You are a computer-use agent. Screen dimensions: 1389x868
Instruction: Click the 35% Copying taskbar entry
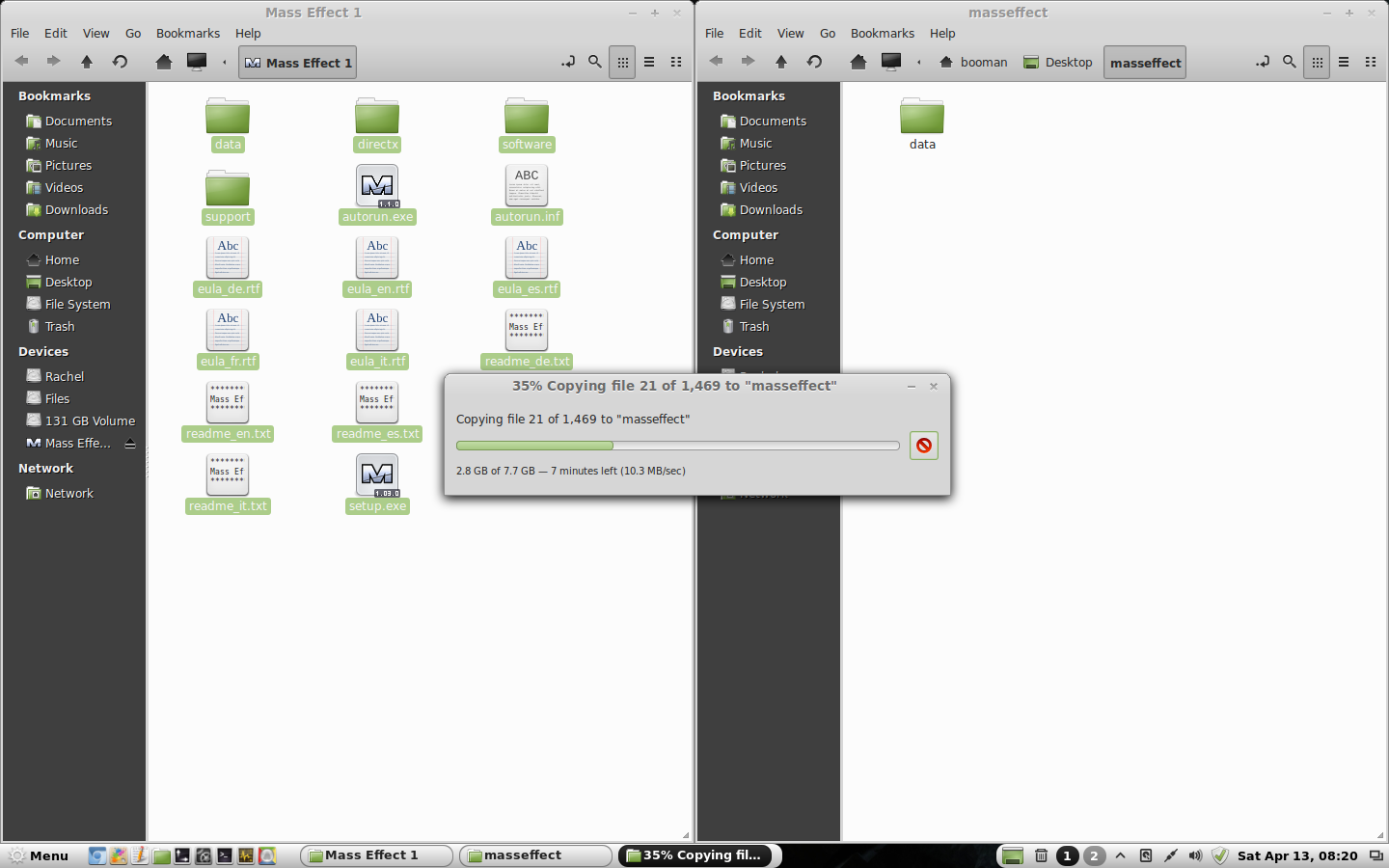click(x=694, y=855)
